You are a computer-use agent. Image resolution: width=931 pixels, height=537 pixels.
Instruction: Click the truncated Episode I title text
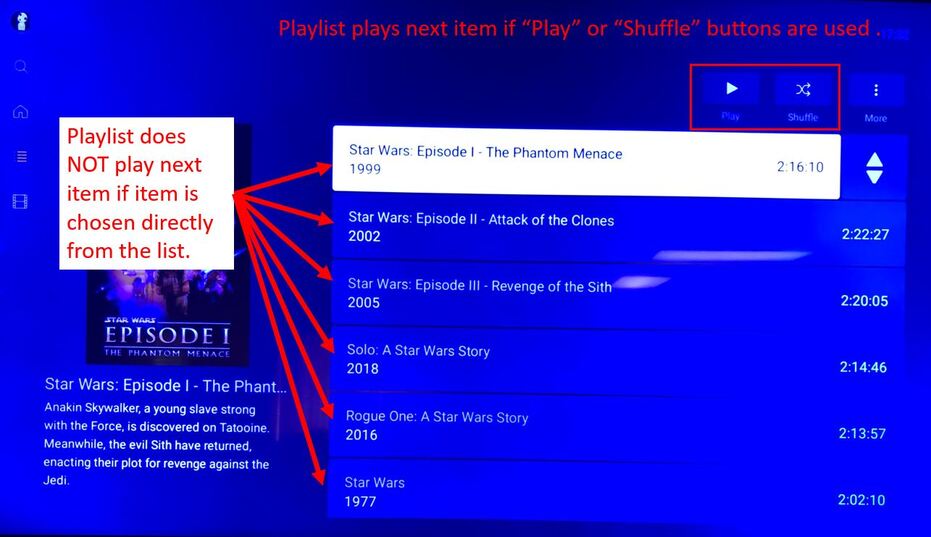pyautogui.click(x=166, y=386)
